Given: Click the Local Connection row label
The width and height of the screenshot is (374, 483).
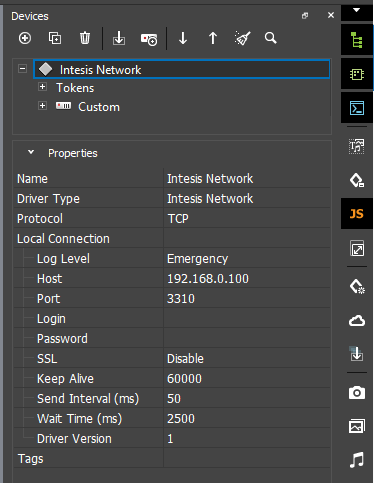Looking at the screenshot, I should click(63, 239).
